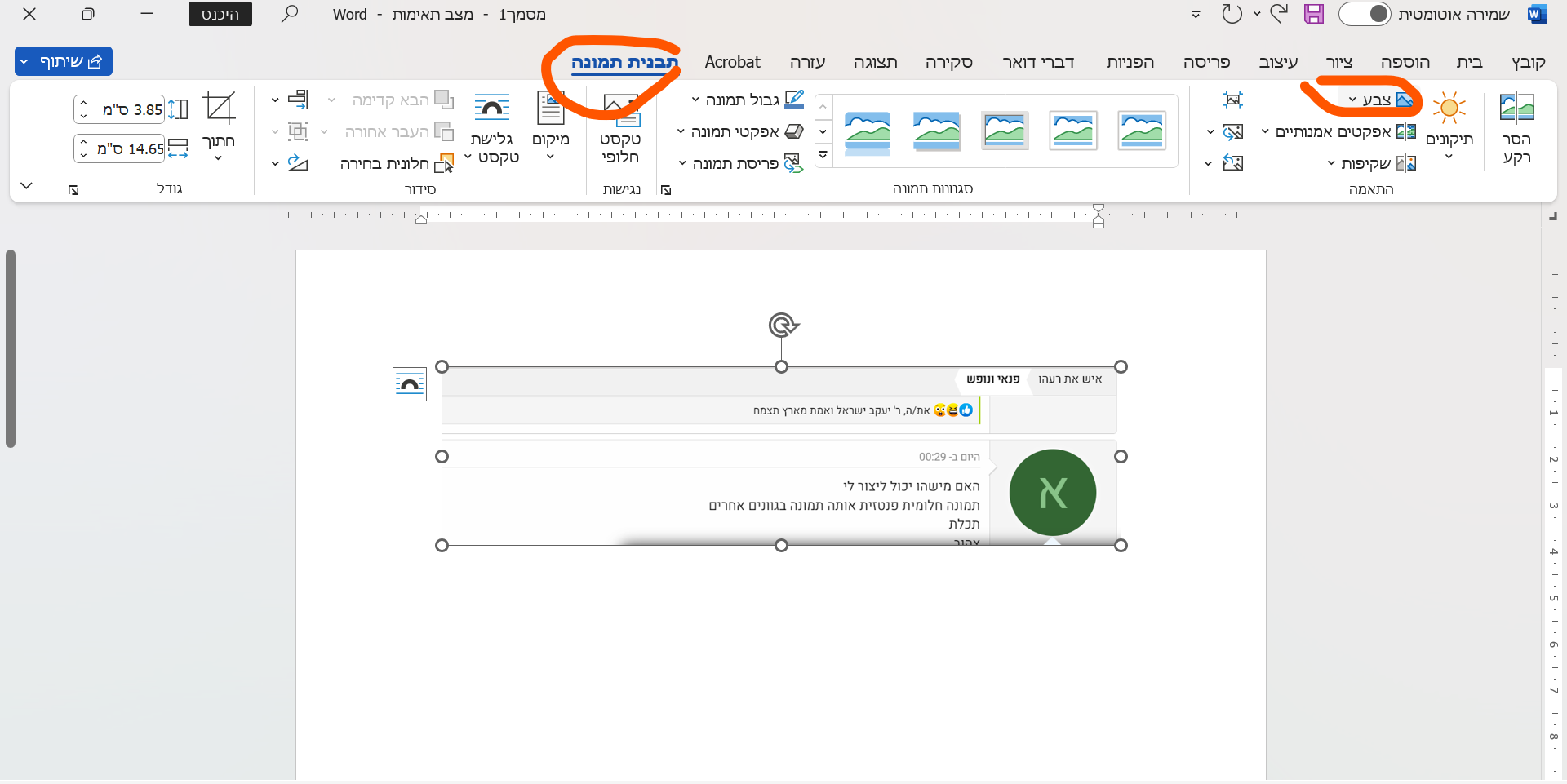Select the Picture Format (תבנית תמונה) tab

(x=624, y=62)
